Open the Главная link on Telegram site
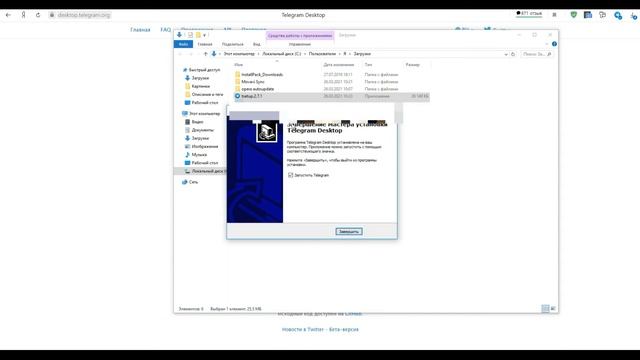 point(140,30)
